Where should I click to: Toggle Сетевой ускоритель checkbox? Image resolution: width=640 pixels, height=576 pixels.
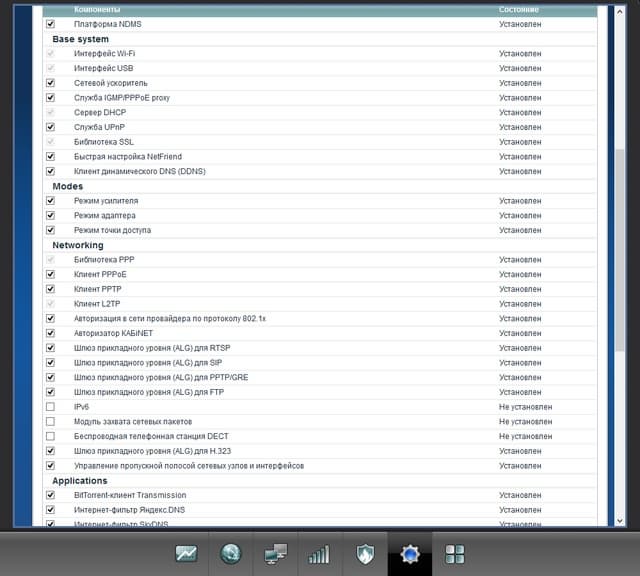click(50, 83)
